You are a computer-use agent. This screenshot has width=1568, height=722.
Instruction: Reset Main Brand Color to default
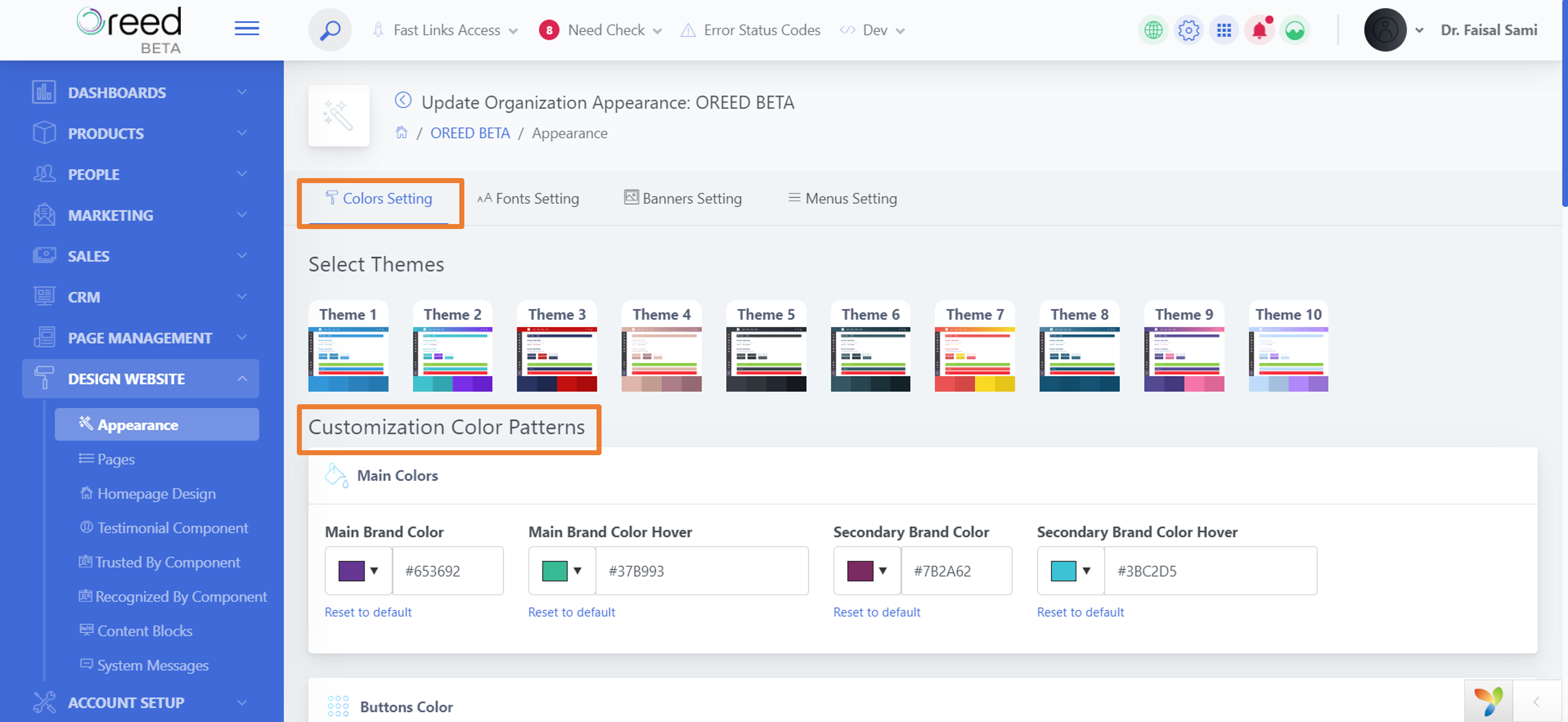pyautogui.click(x=368, y=612)
